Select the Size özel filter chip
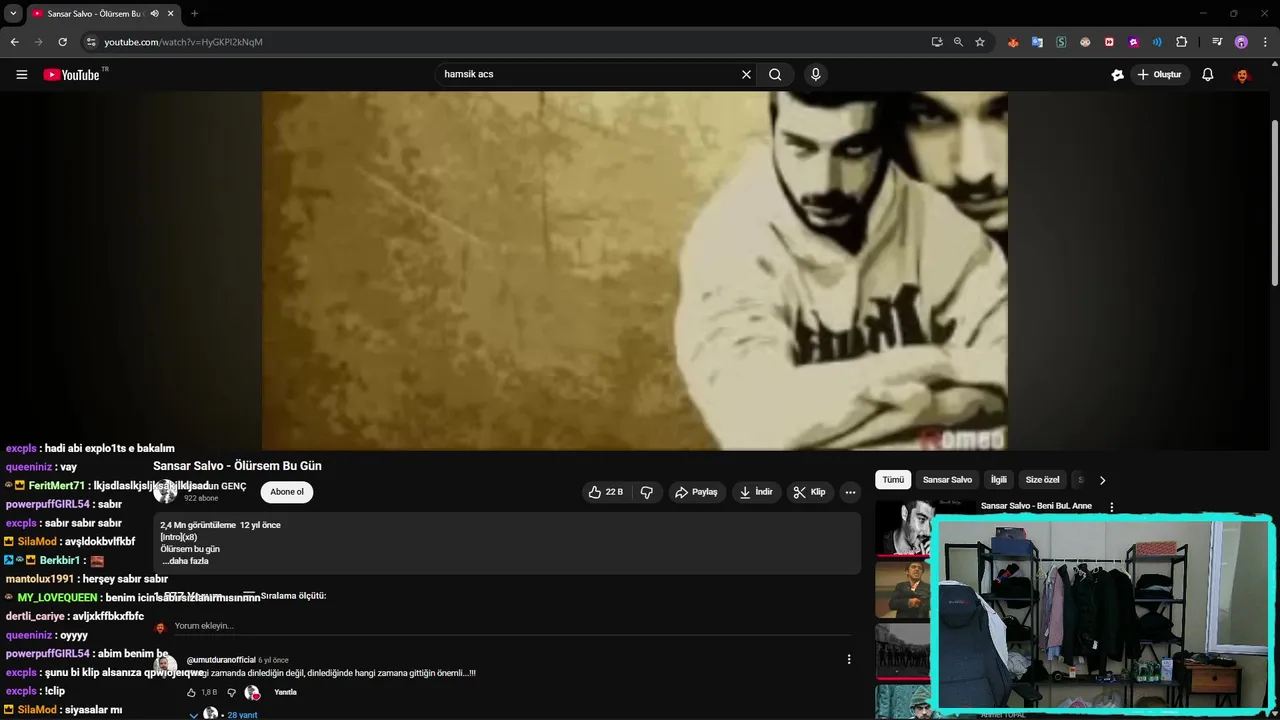 tap(1043, 480)
